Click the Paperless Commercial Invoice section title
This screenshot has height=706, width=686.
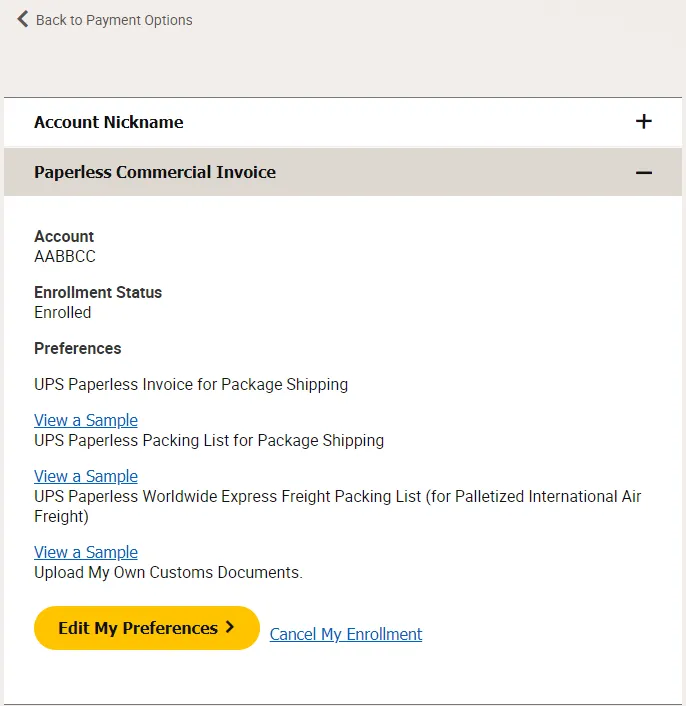click(x=155, y=172)
